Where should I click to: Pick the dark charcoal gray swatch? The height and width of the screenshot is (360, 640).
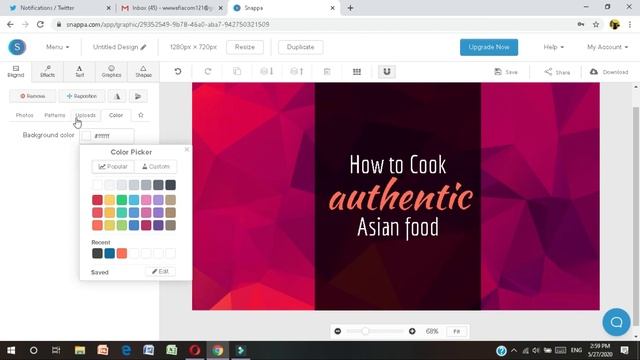point(171,185)
